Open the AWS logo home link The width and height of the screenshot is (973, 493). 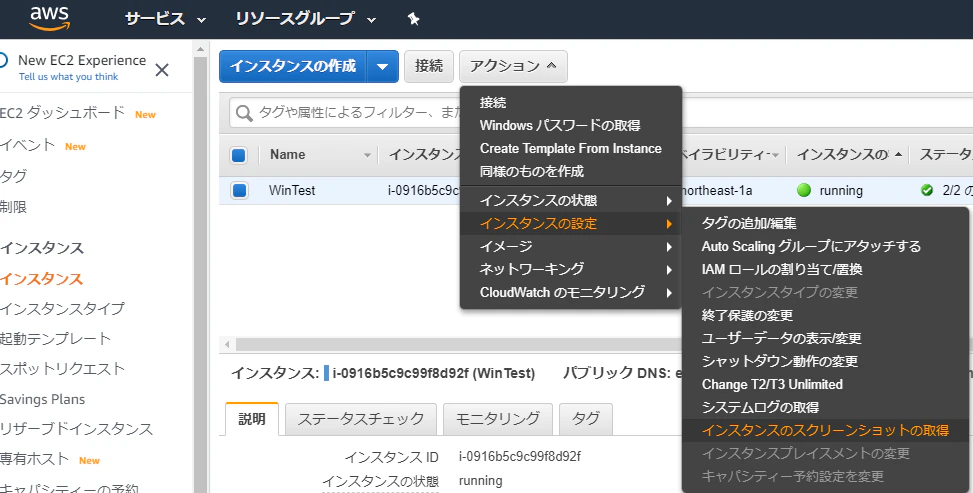[50, 19]
